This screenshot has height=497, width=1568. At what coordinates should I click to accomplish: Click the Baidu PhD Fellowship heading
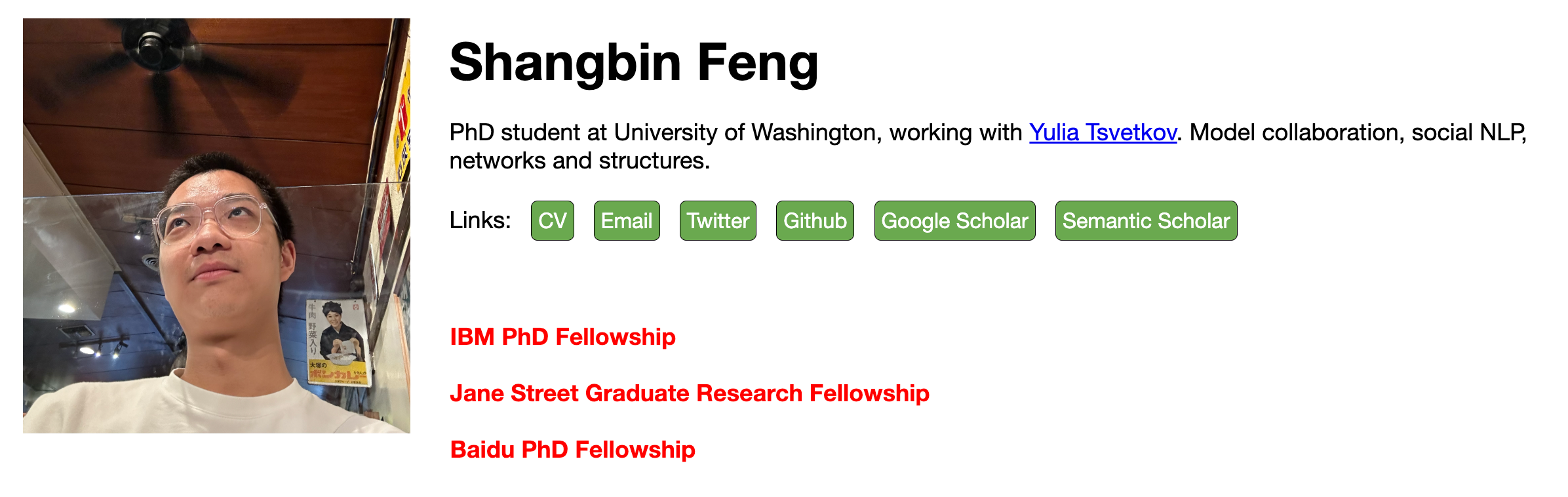click(572, 450)
